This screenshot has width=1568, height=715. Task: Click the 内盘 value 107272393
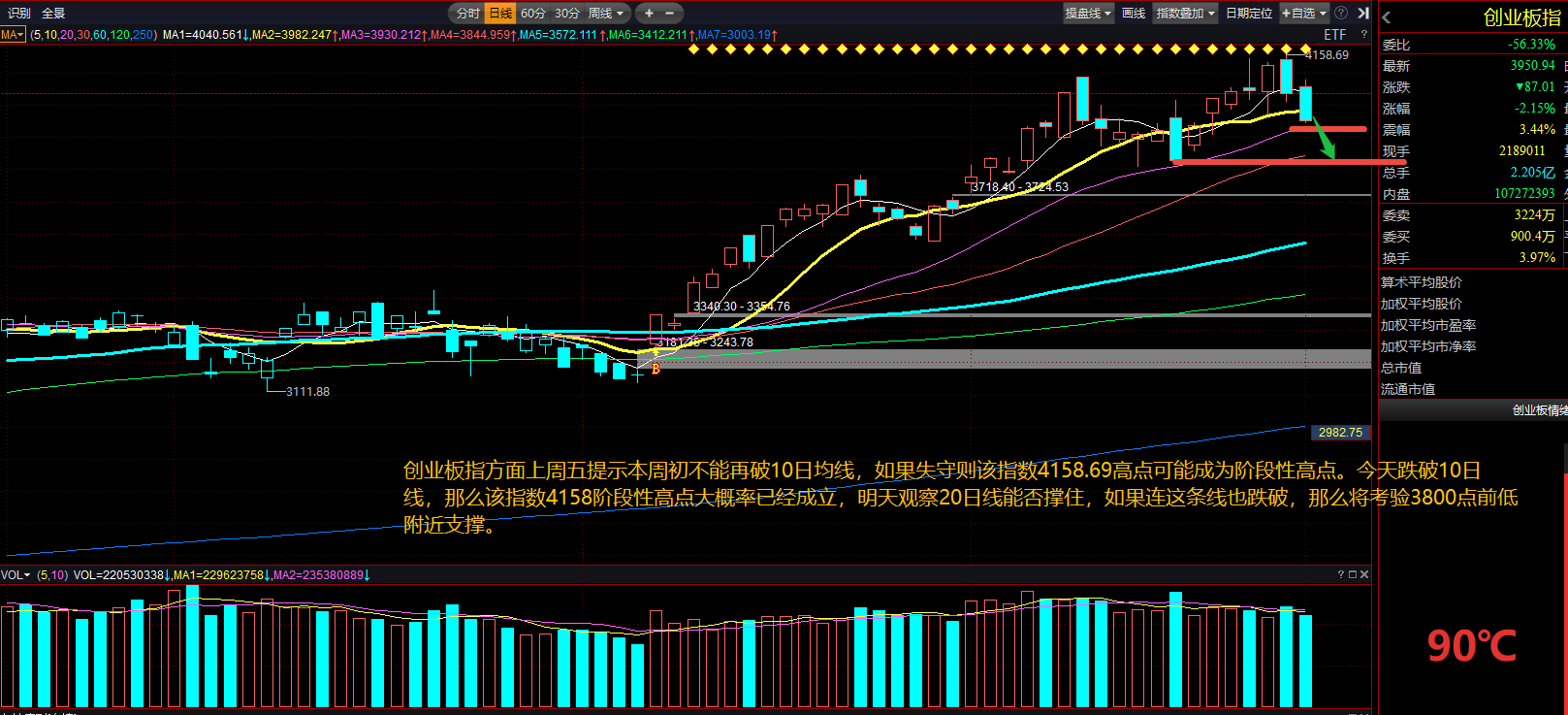(1524, 194)
